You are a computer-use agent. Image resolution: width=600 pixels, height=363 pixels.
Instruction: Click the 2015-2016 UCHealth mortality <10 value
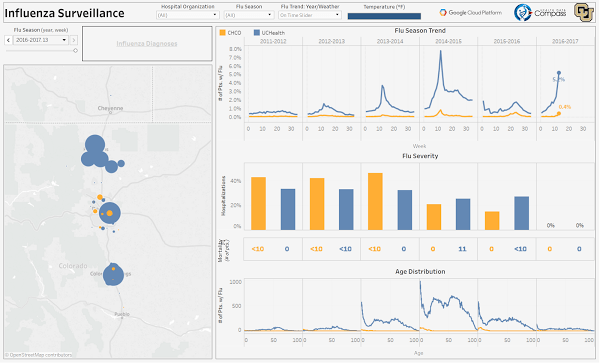pos(520,249)
